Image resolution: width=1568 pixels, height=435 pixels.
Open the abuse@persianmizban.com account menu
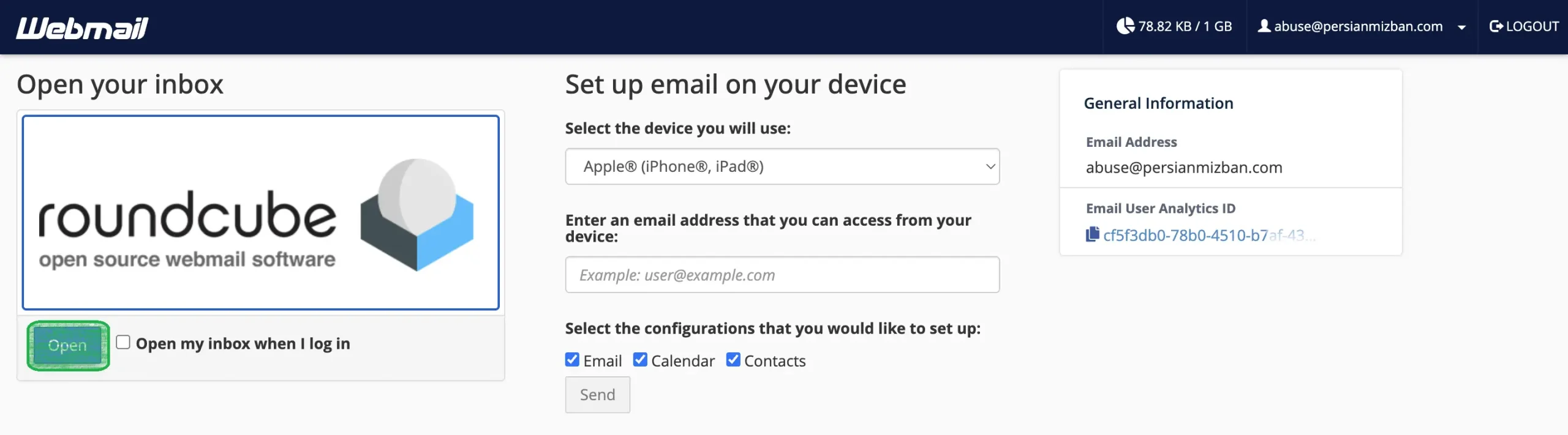(1358, 26)
